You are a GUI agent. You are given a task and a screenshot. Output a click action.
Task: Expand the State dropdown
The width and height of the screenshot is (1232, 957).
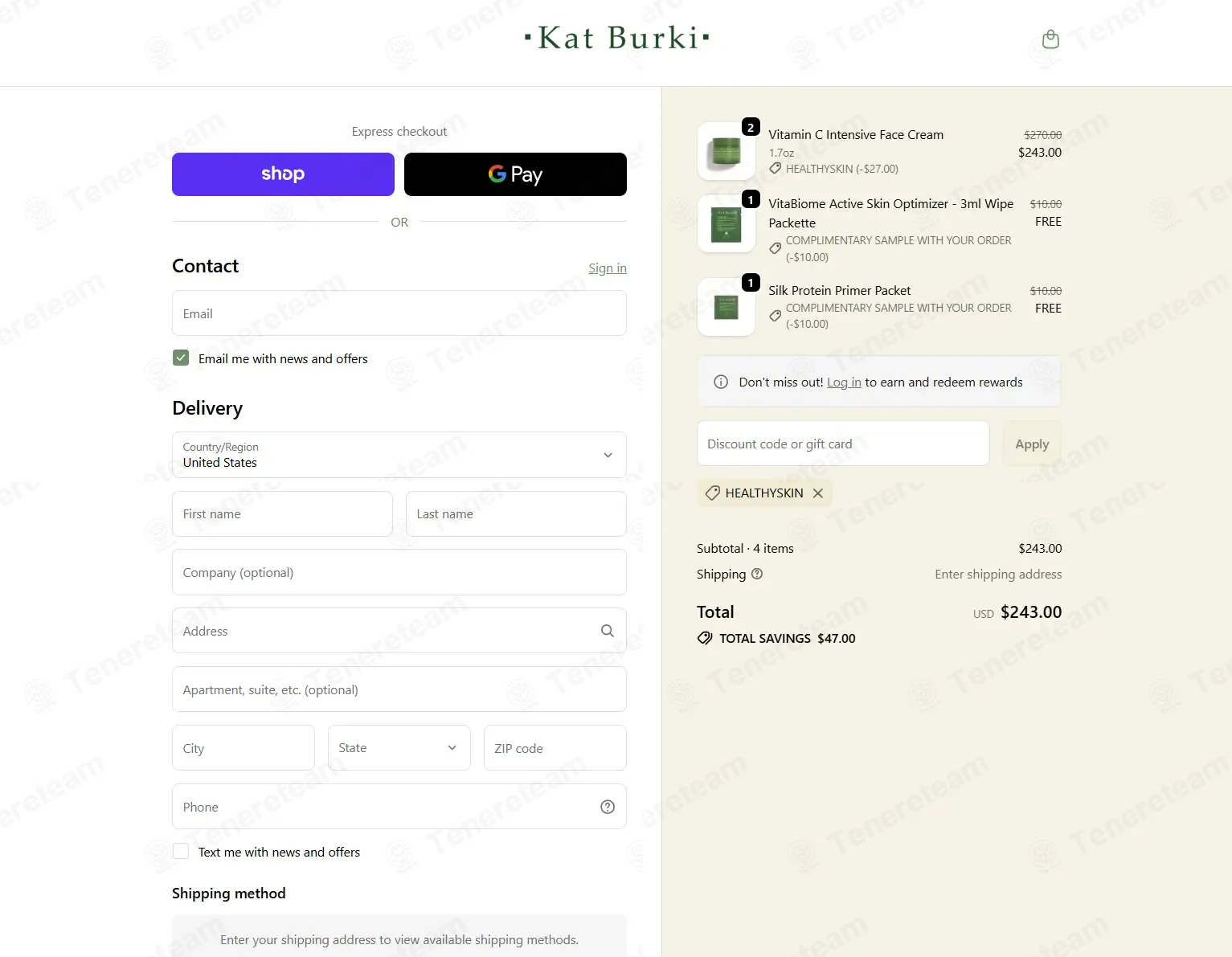pyautogui.click(x=399, y=747)
